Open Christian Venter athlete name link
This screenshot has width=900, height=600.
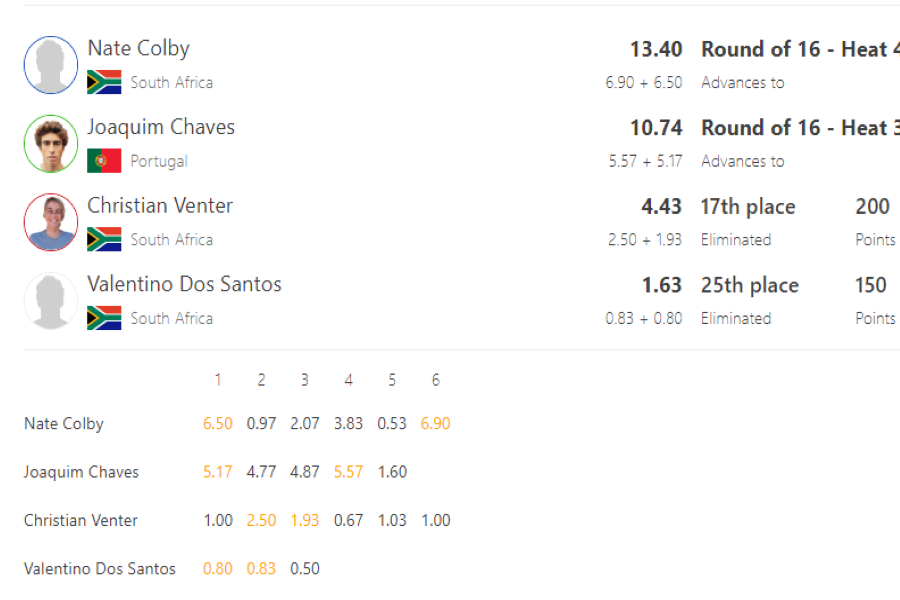(160, 206)
